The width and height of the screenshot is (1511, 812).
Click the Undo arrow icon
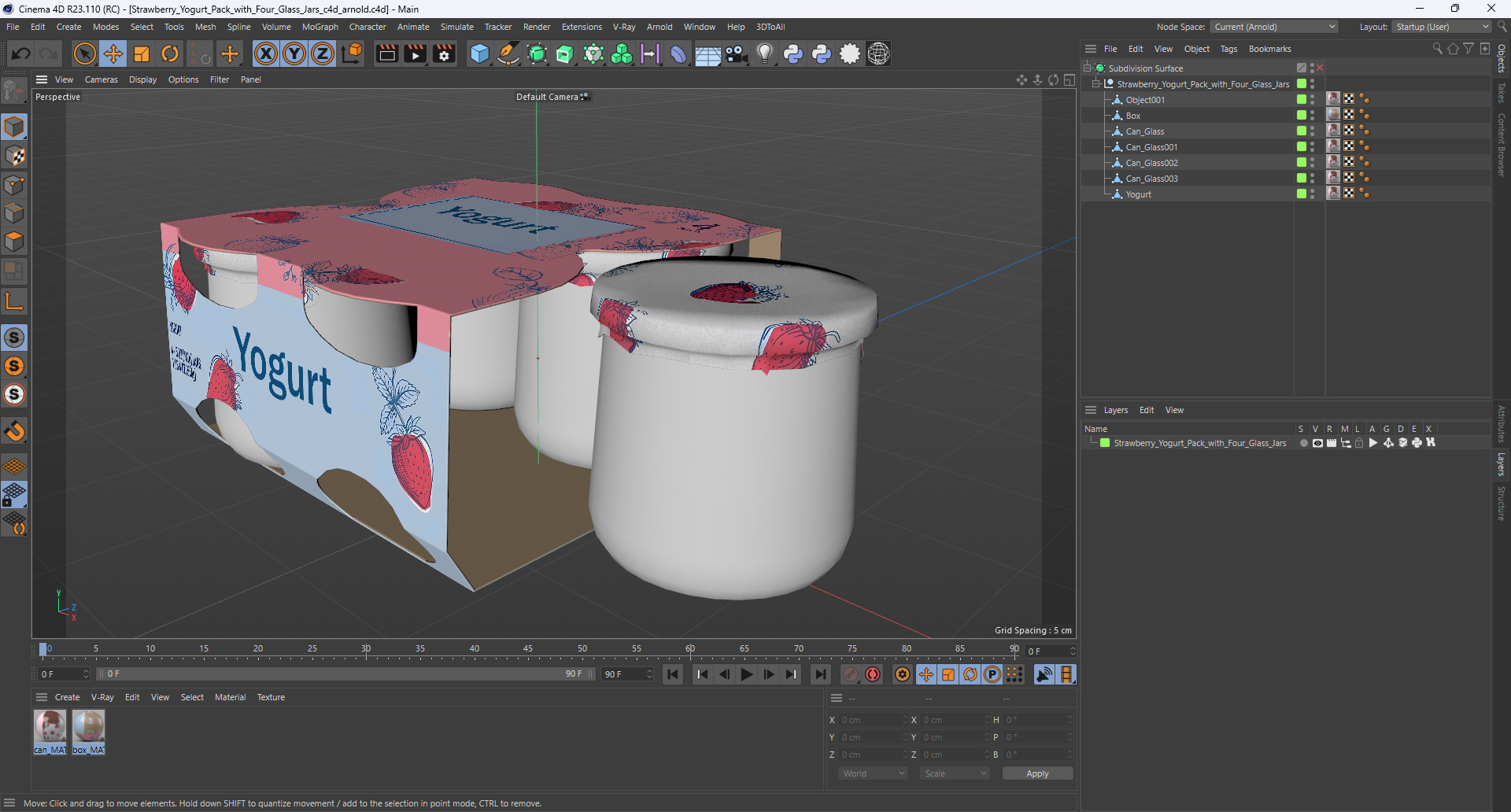(x=21, y=54)
